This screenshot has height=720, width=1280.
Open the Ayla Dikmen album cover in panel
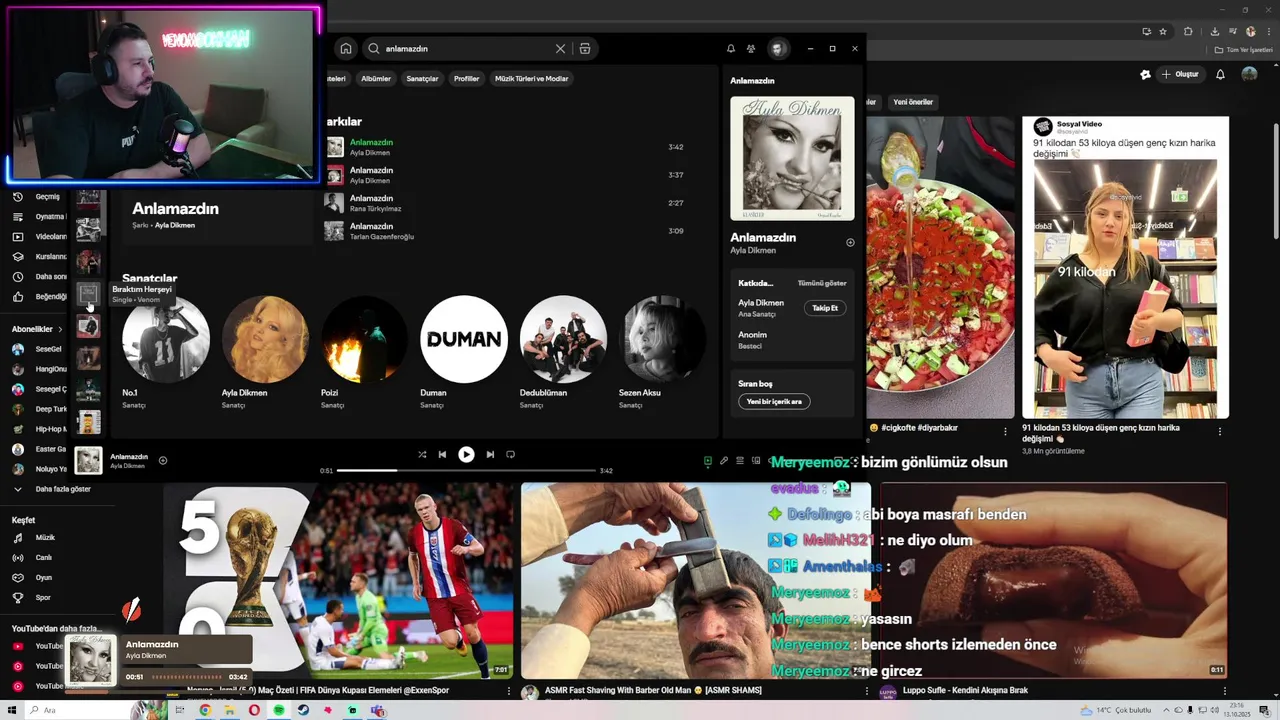(x=792, y=158)
